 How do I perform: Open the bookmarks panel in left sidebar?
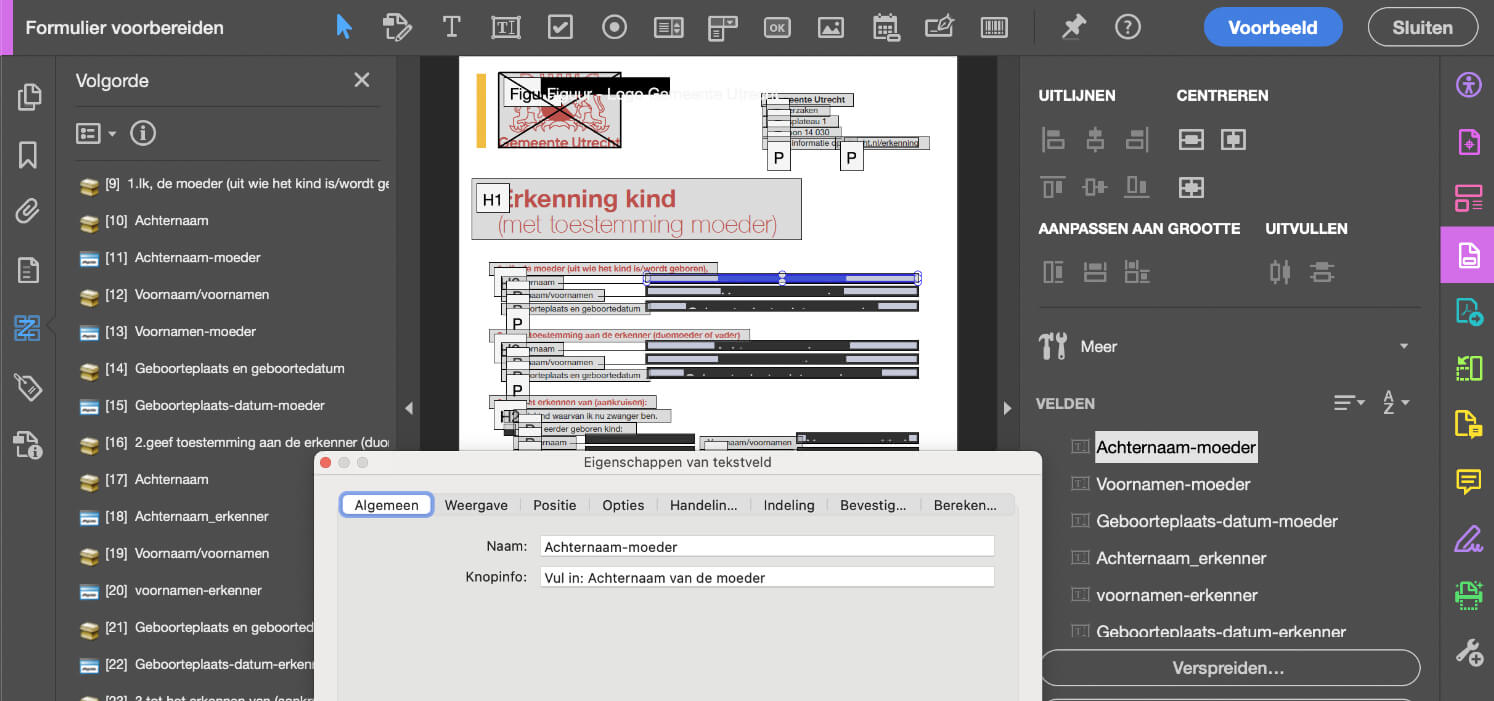(28, 154)
